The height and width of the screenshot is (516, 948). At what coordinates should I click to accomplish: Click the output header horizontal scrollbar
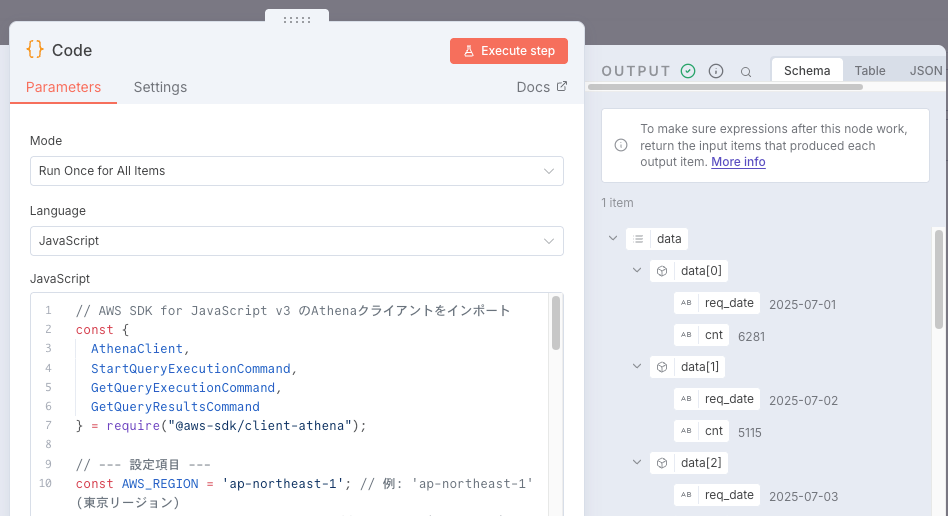tap(725, 87)
